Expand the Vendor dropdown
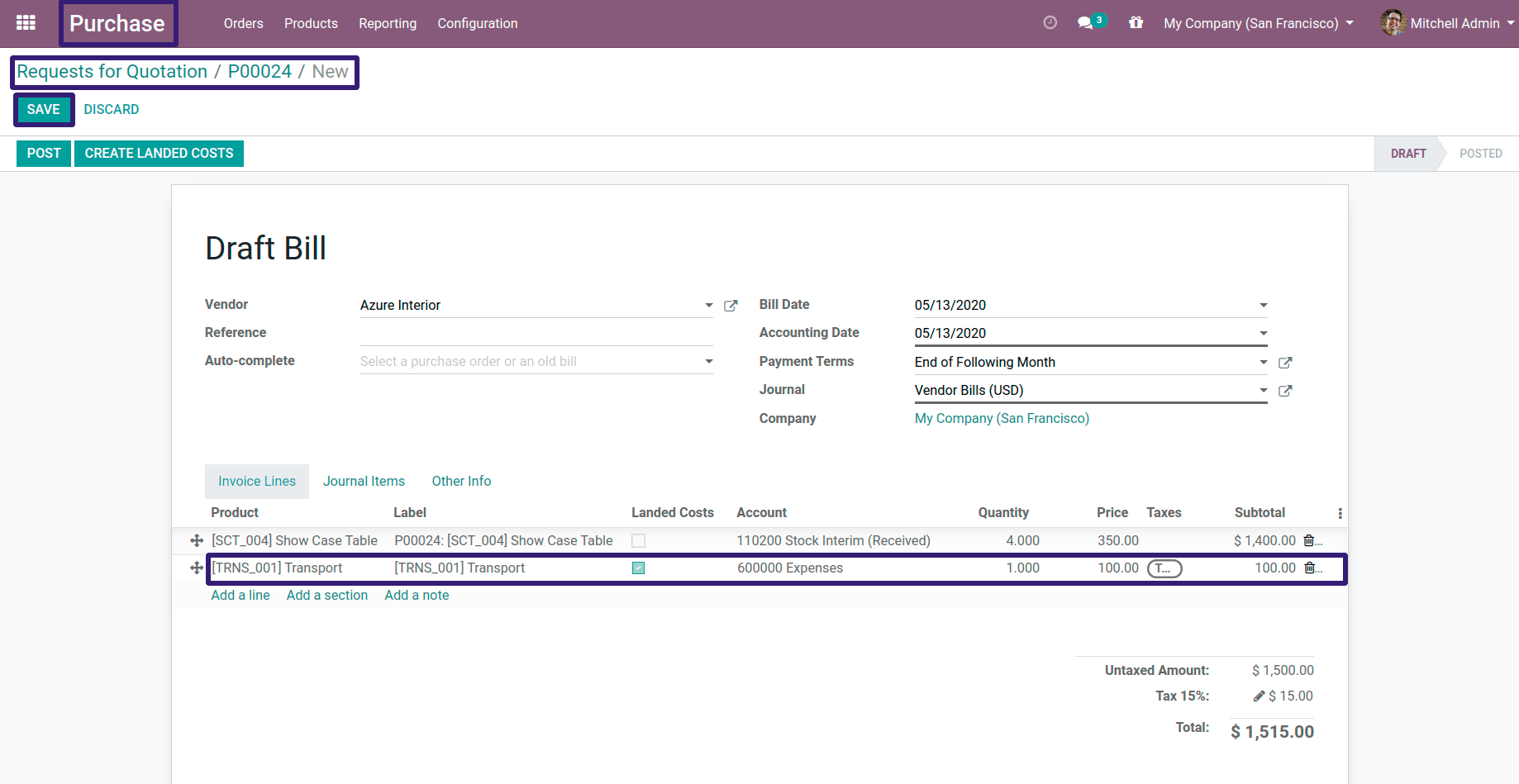The width and height of the screenshot is (1519, 784). 708,306
